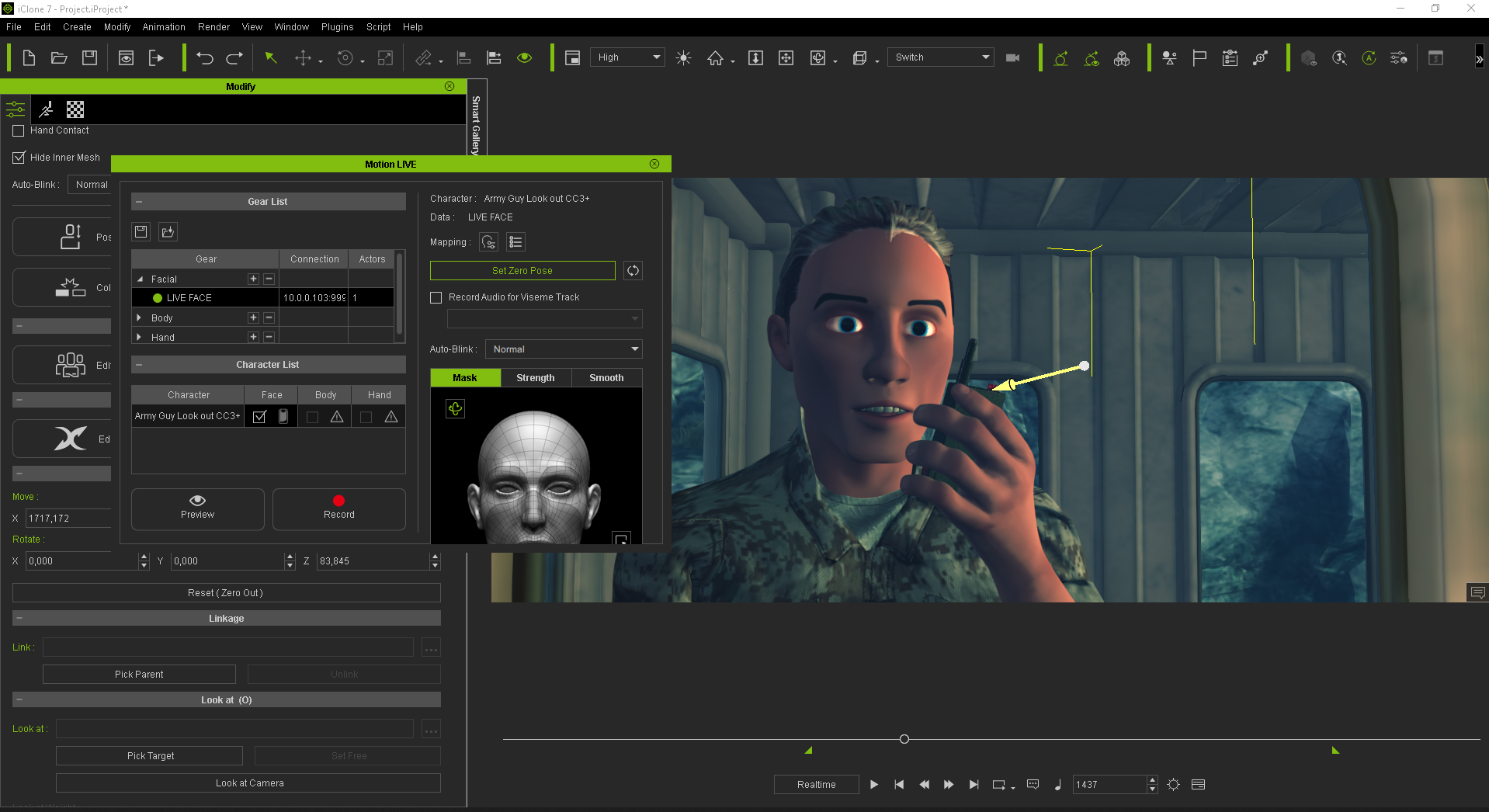Open the High quality dropdown
1489x812 pixels.
[627, 57]
